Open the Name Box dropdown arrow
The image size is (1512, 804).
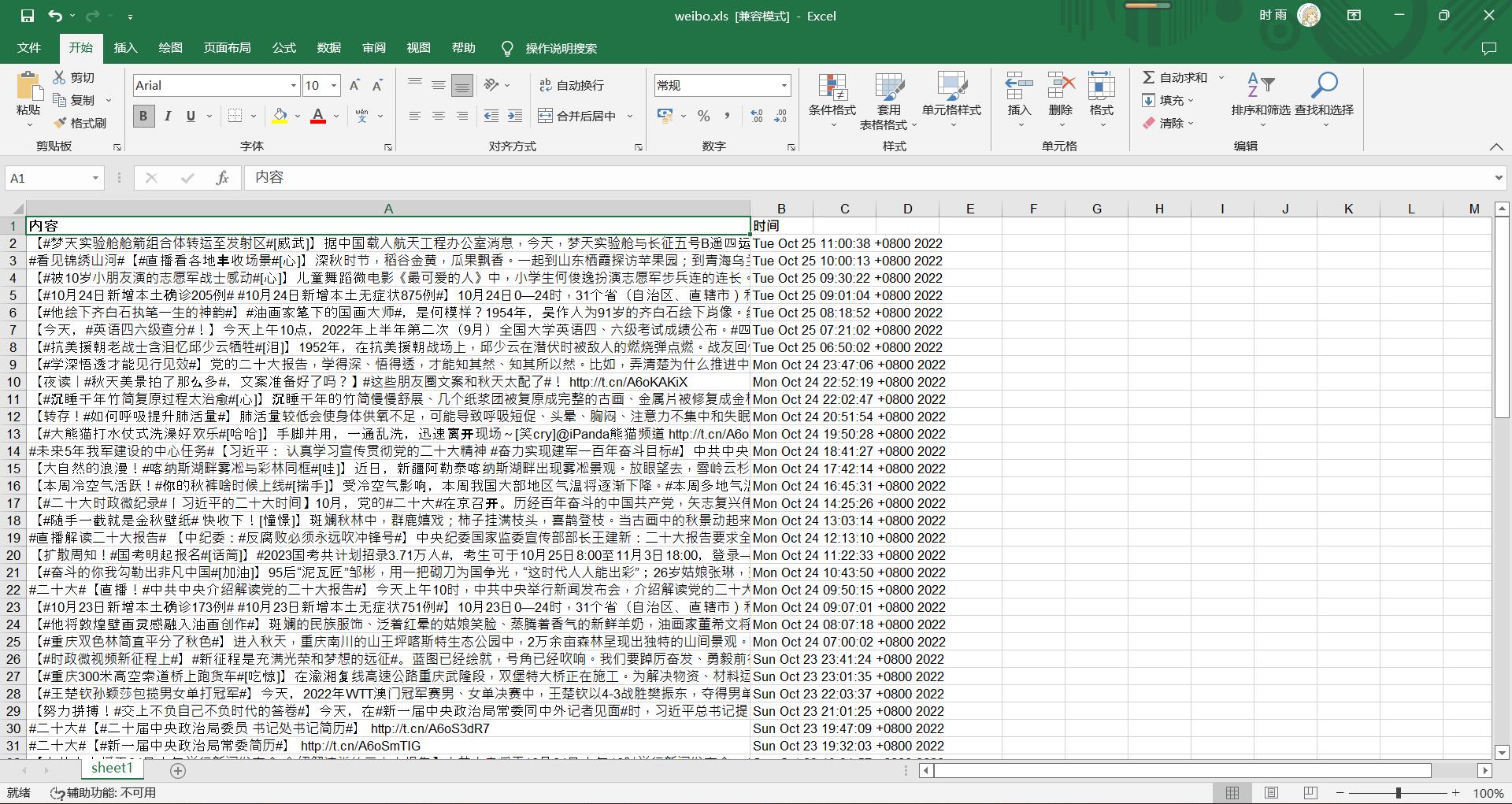tap(95, 178)
